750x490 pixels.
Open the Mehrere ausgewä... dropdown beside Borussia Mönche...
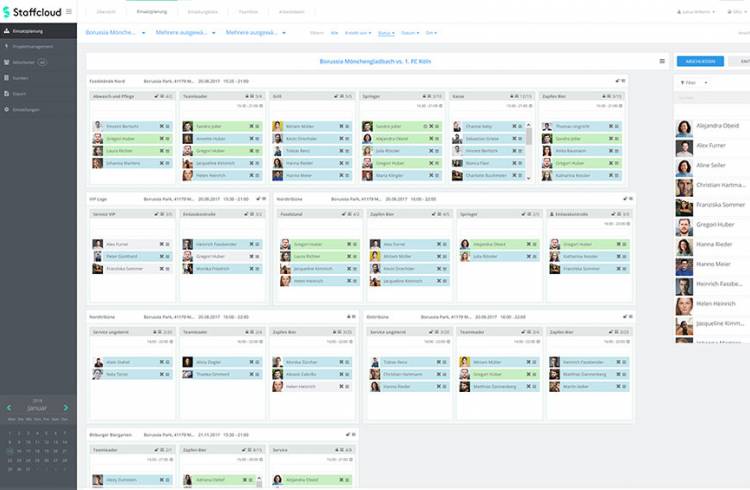coord(186,33)
